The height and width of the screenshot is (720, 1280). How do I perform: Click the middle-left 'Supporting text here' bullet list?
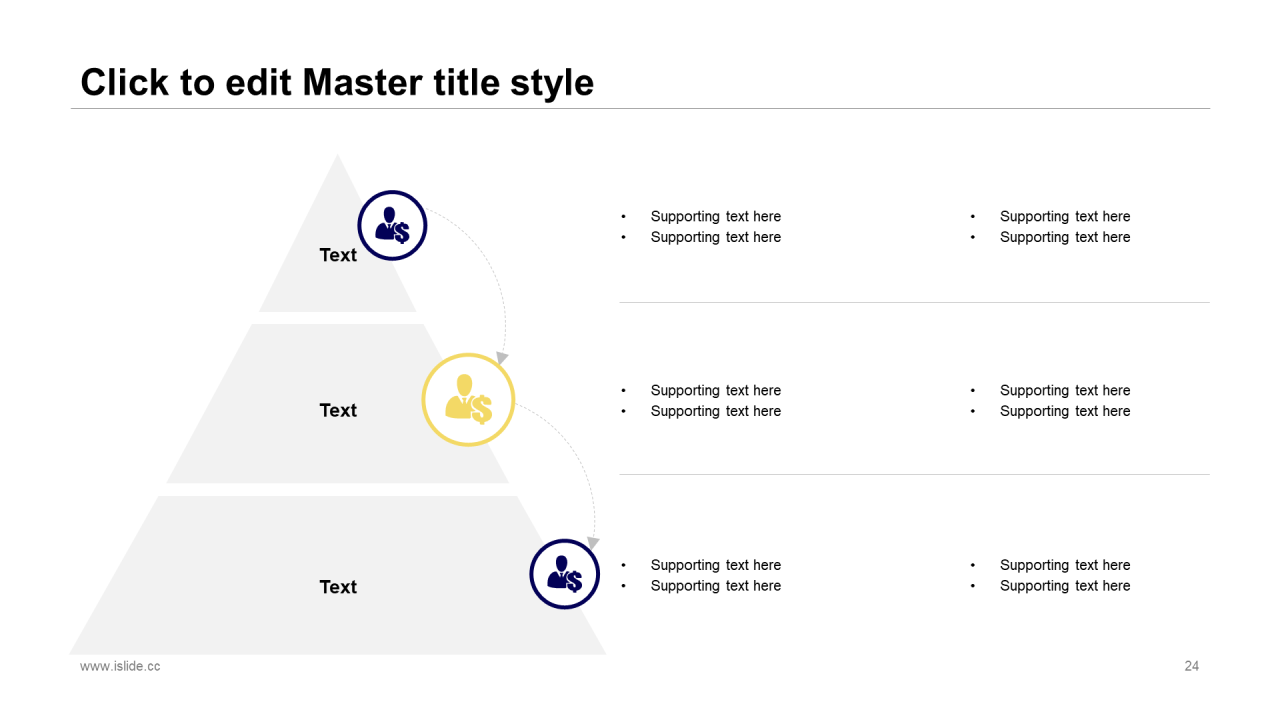click(x=701, y=401)
